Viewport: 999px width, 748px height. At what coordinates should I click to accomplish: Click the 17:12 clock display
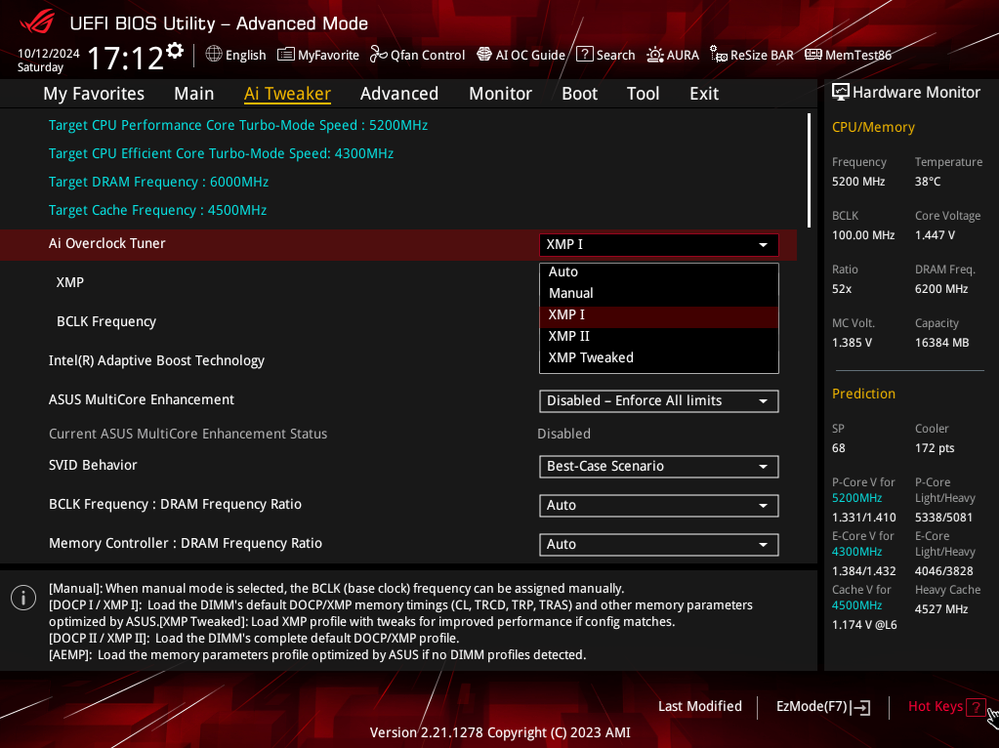[126, 58]
